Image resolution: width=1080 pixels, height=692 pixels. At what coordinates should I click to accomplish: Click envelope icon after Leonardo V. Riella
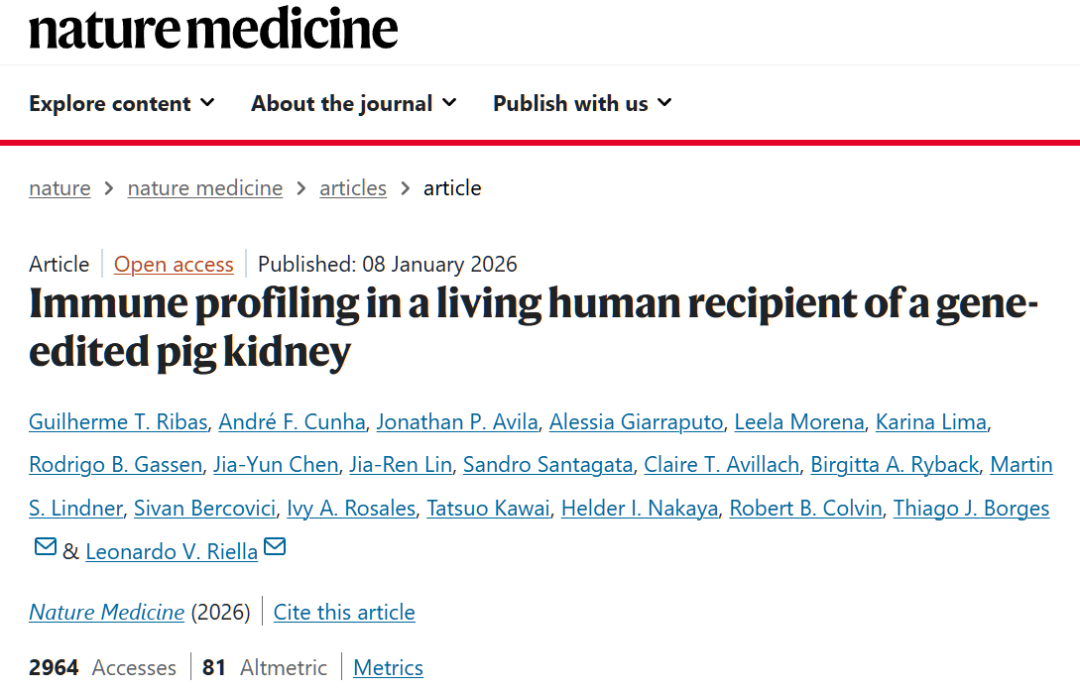[274, 546]
